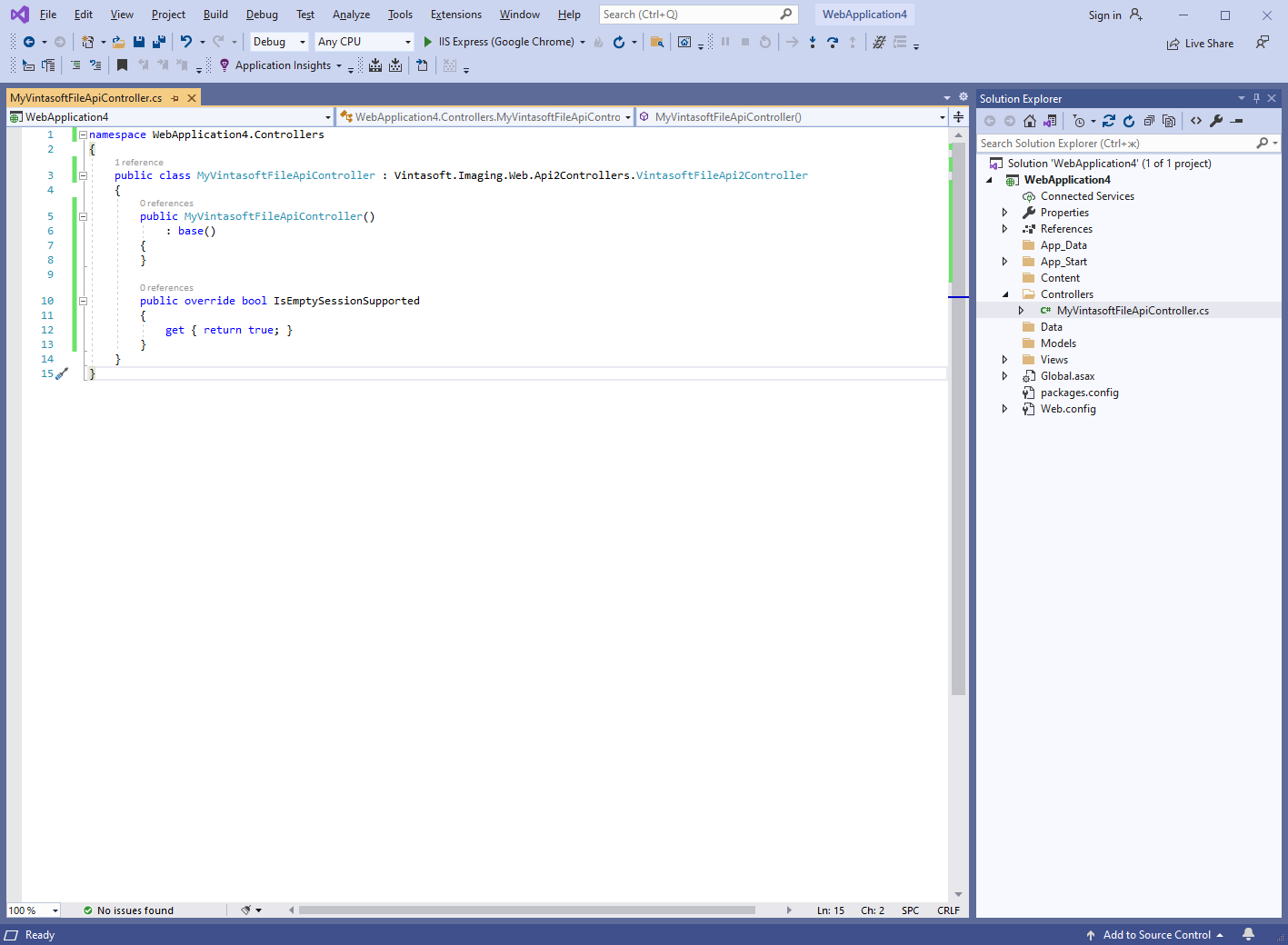
Task: Open the Extensions menu
Action: coord(455,15)
